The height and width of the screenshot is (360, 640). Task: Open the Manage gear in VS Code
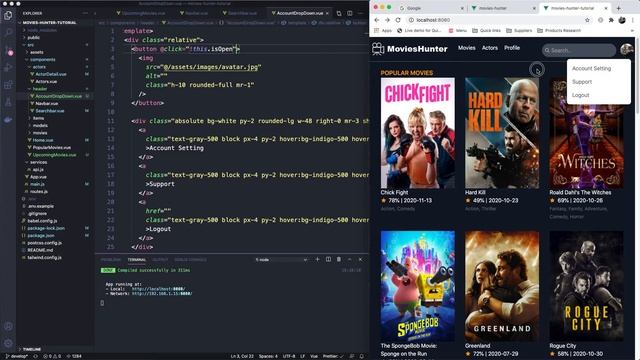click(x=8, y=343)
